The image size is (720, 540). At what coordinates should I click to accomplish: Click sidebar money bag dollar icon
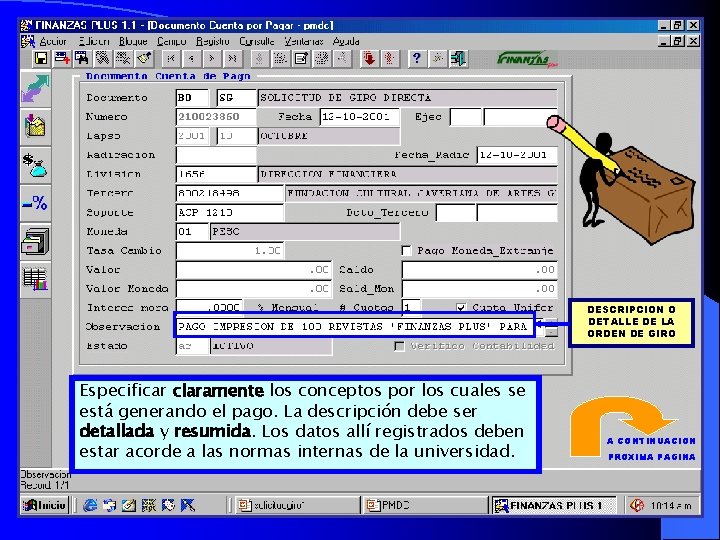35,165
